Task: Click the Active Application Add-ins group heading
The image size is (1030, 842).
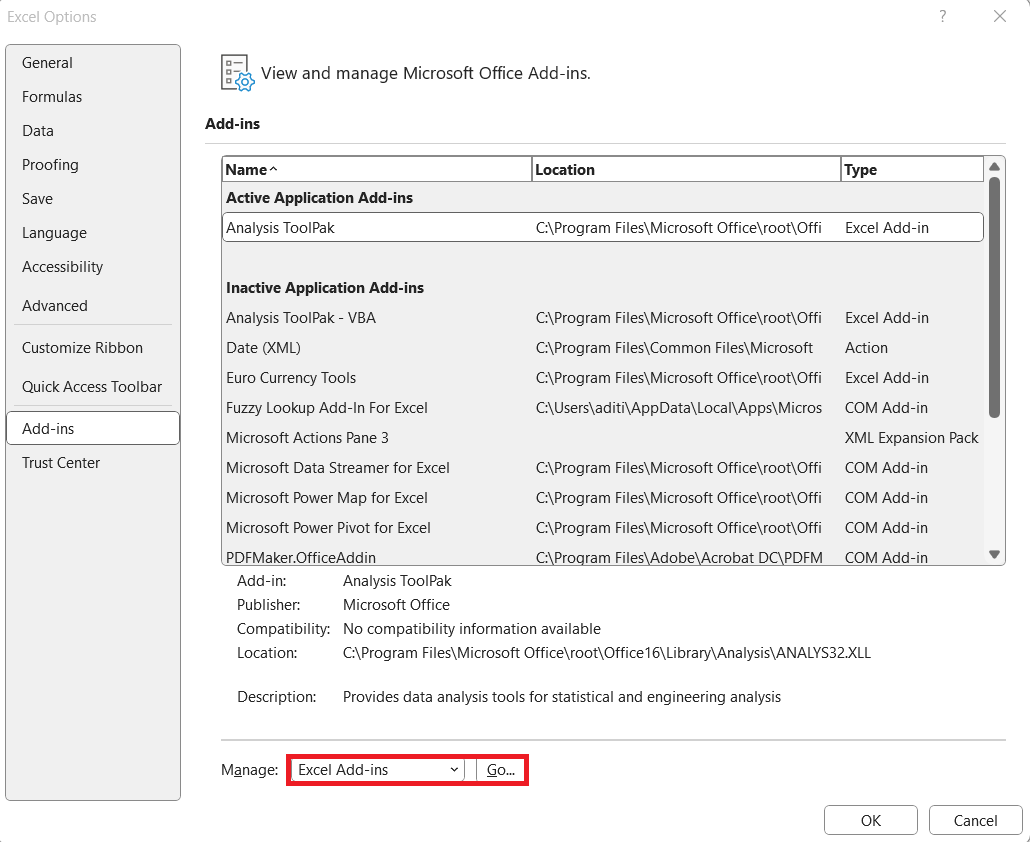Action: coord(320,198)
